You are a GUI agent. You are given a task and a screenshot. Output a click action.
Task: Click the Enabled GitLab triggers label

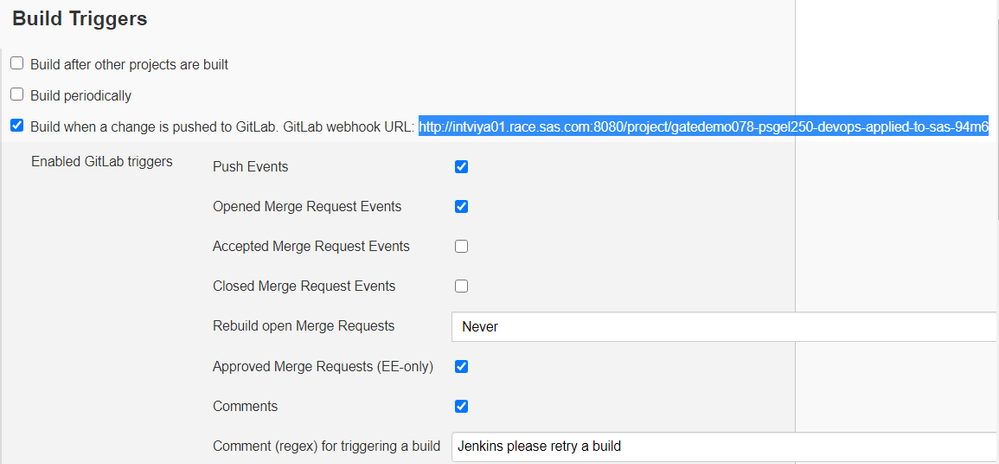[x=102, y=162]
